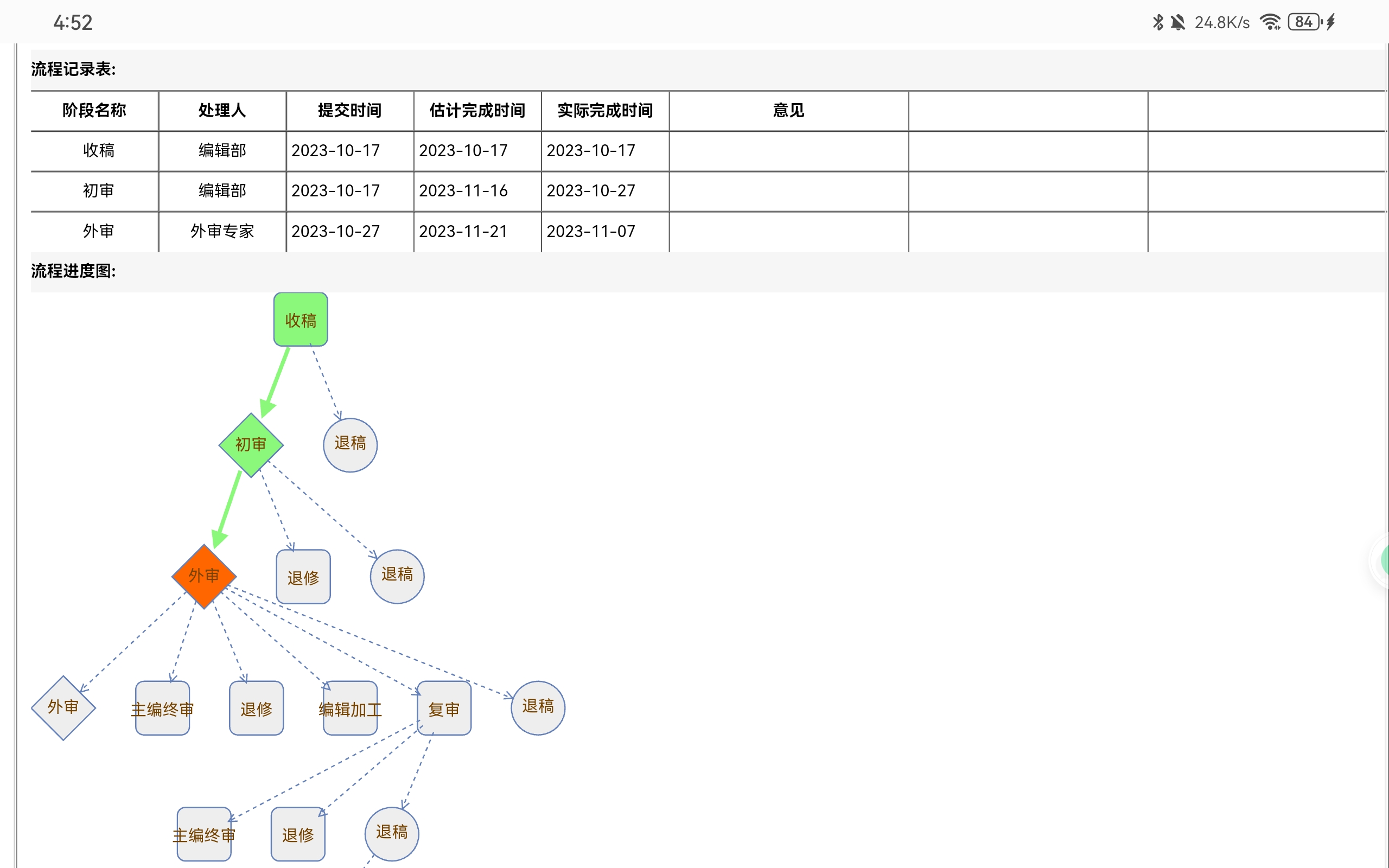1389x868 pixels.
Task: Click the 阶段名称 column header
Action: coord(94,110)
